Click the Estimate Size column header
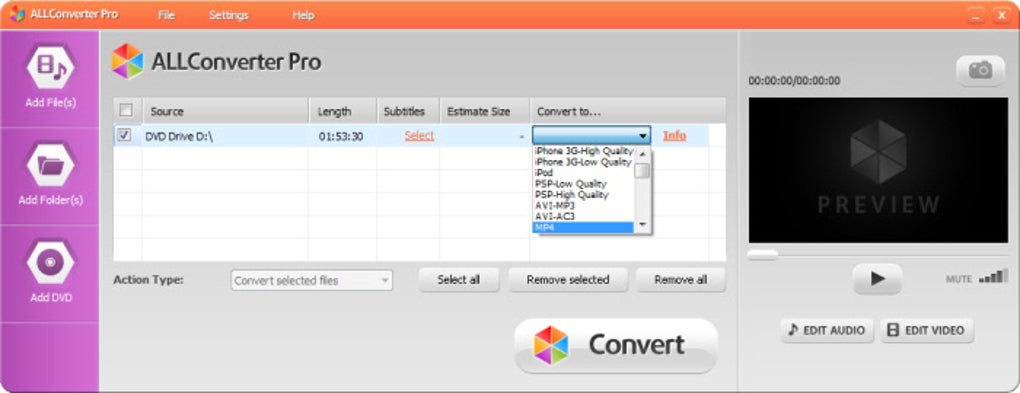 point(485,111)
